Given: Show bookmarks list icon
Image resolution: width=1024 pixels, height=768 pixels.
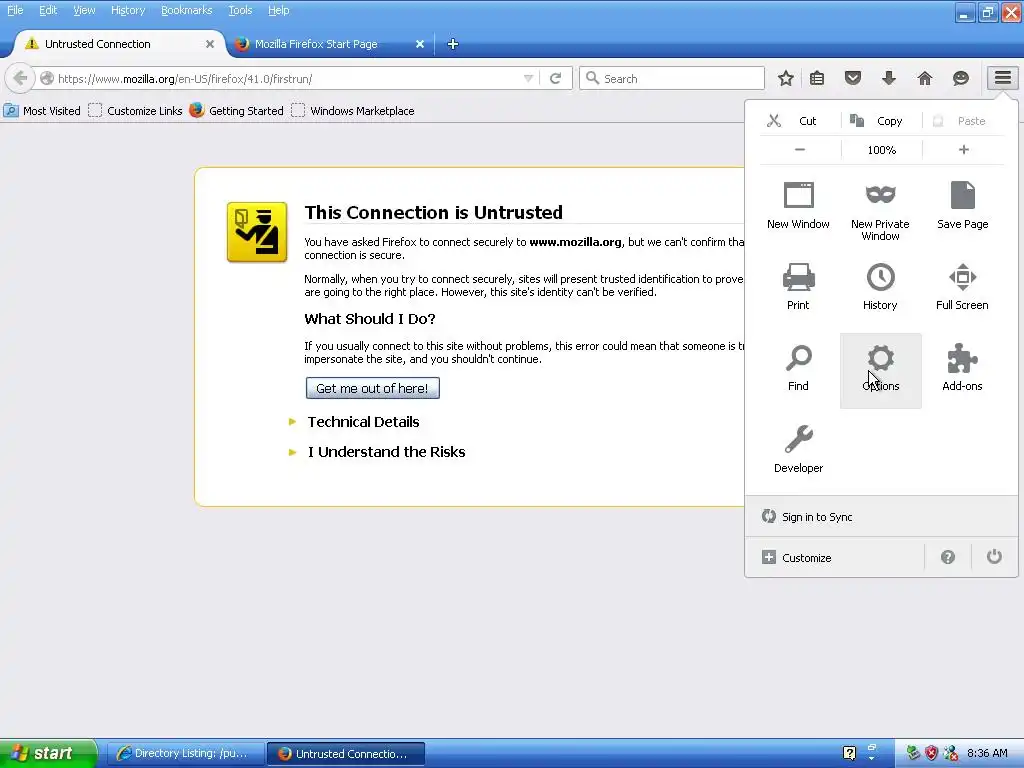Looking at the screenshot, I should coord(817,78).
